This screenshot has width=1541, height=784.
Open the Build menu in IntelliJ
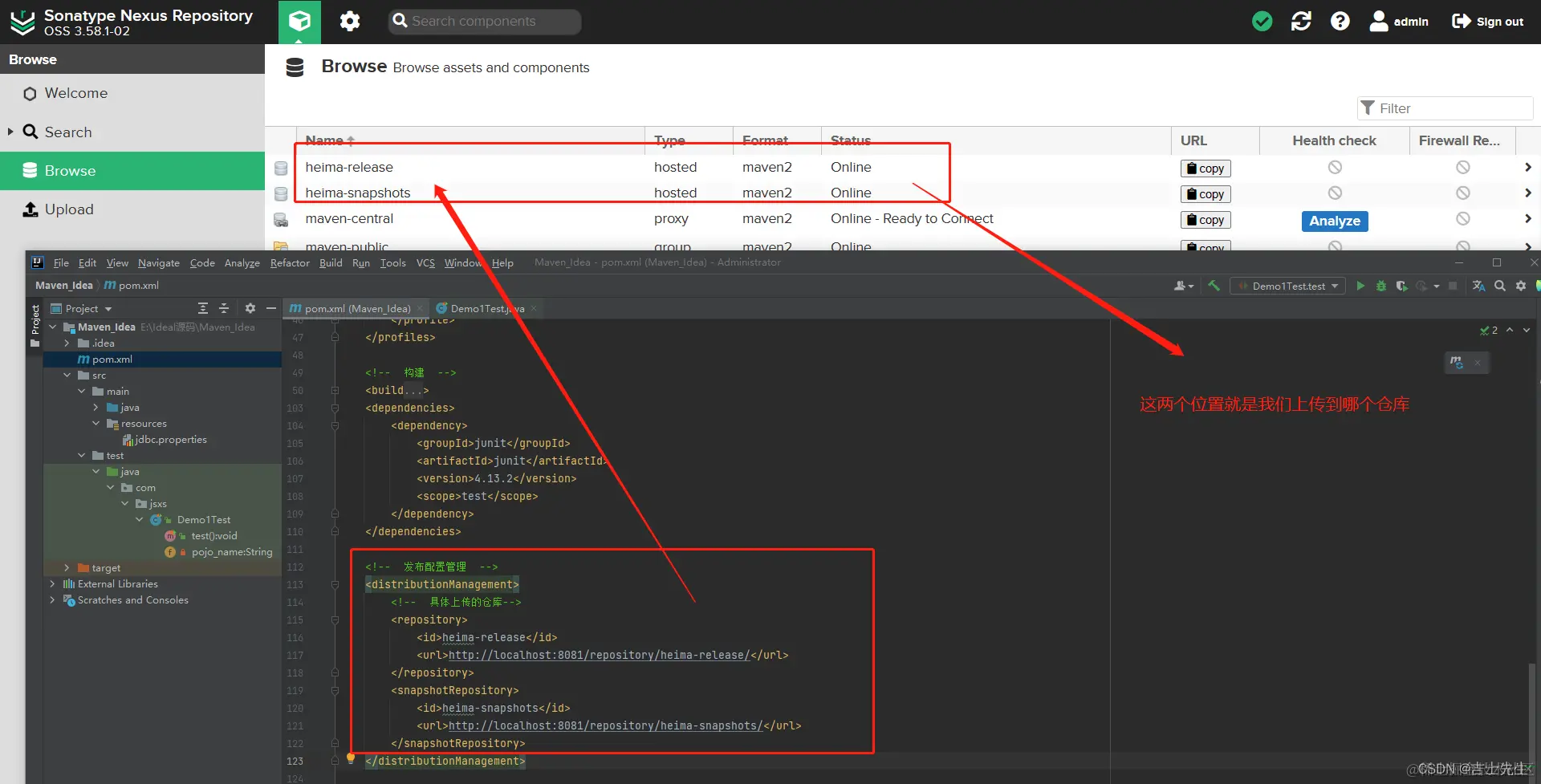[331, 263]
